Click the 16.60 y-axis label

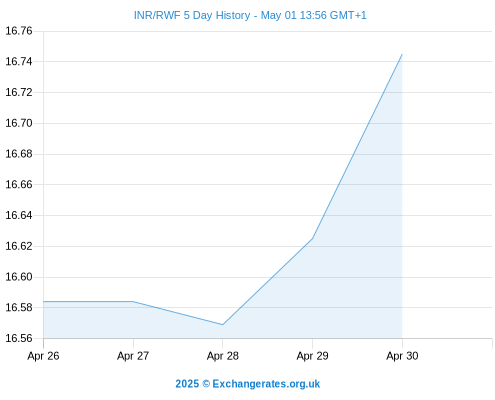point(19,277)
